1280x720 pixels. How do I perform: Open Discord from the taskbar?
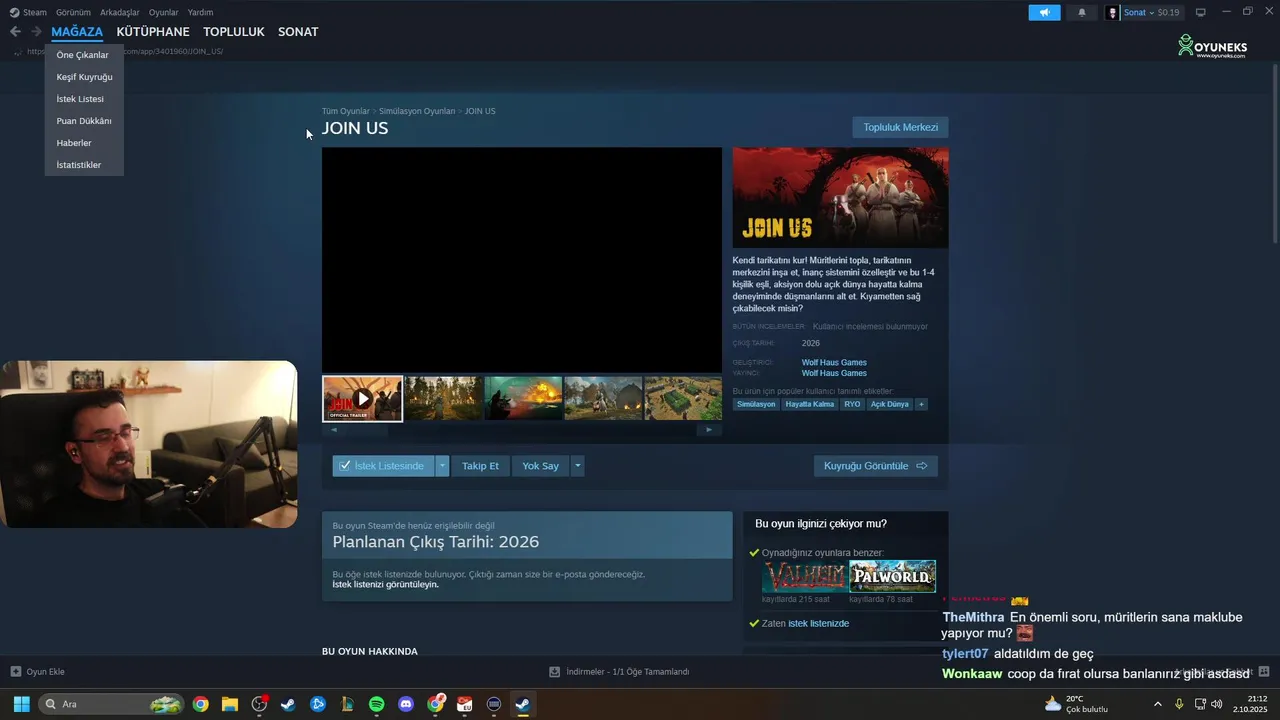[x=406, y=704]
